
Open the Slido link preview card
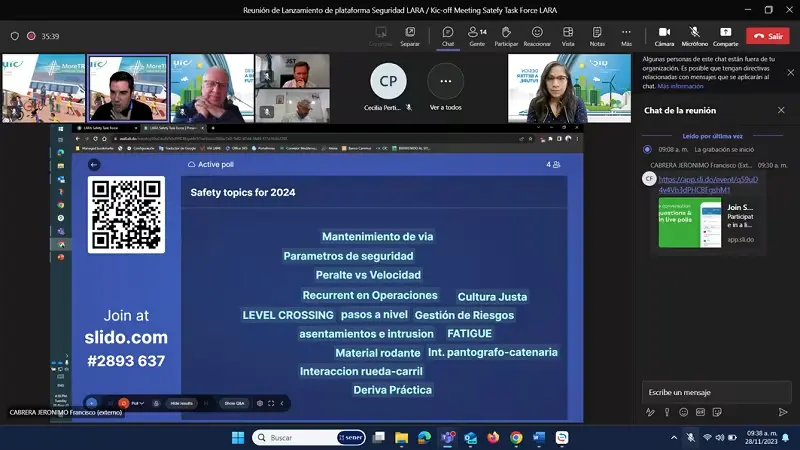click(708, 223)
